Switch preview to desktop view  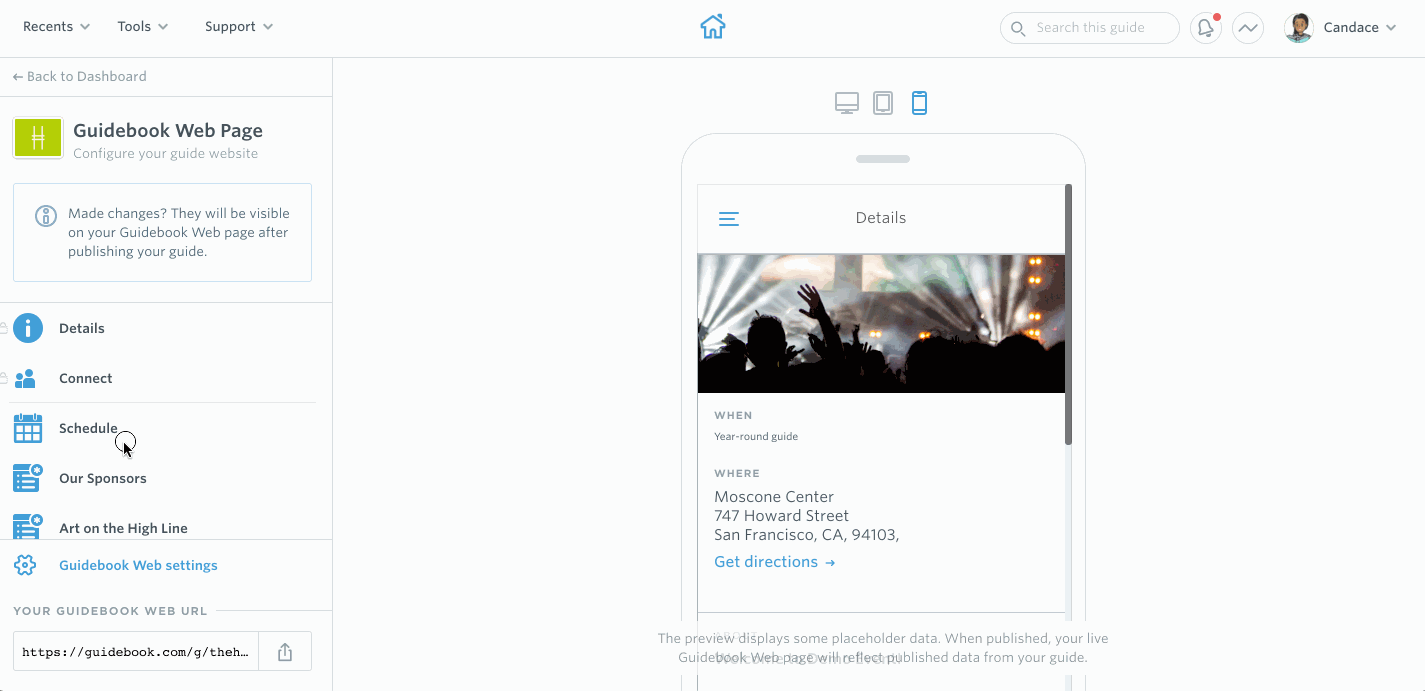pos(847,102)
